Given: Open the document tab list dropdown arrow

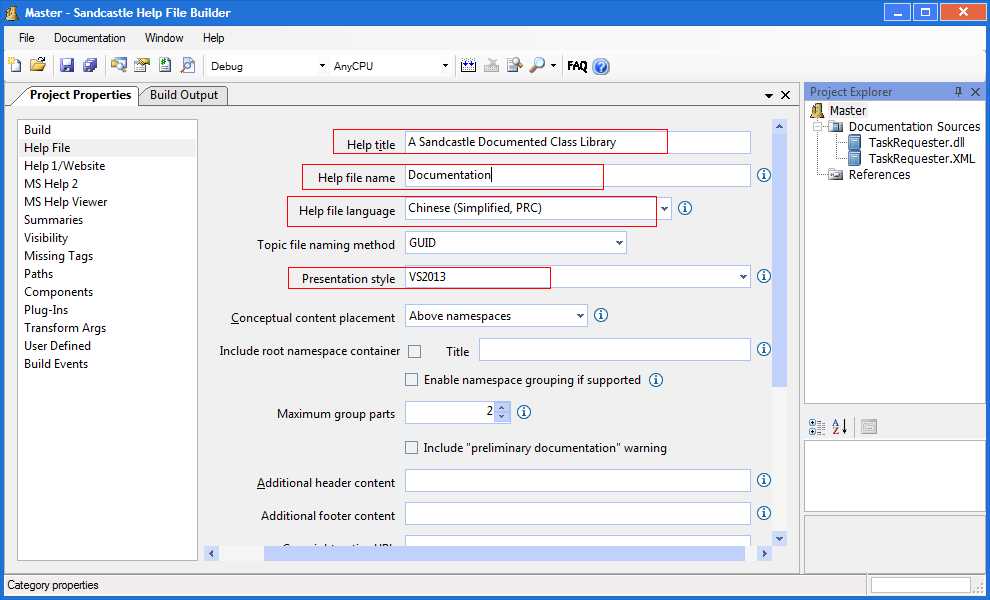Looking at the screenshot, I should coord(768,96).
